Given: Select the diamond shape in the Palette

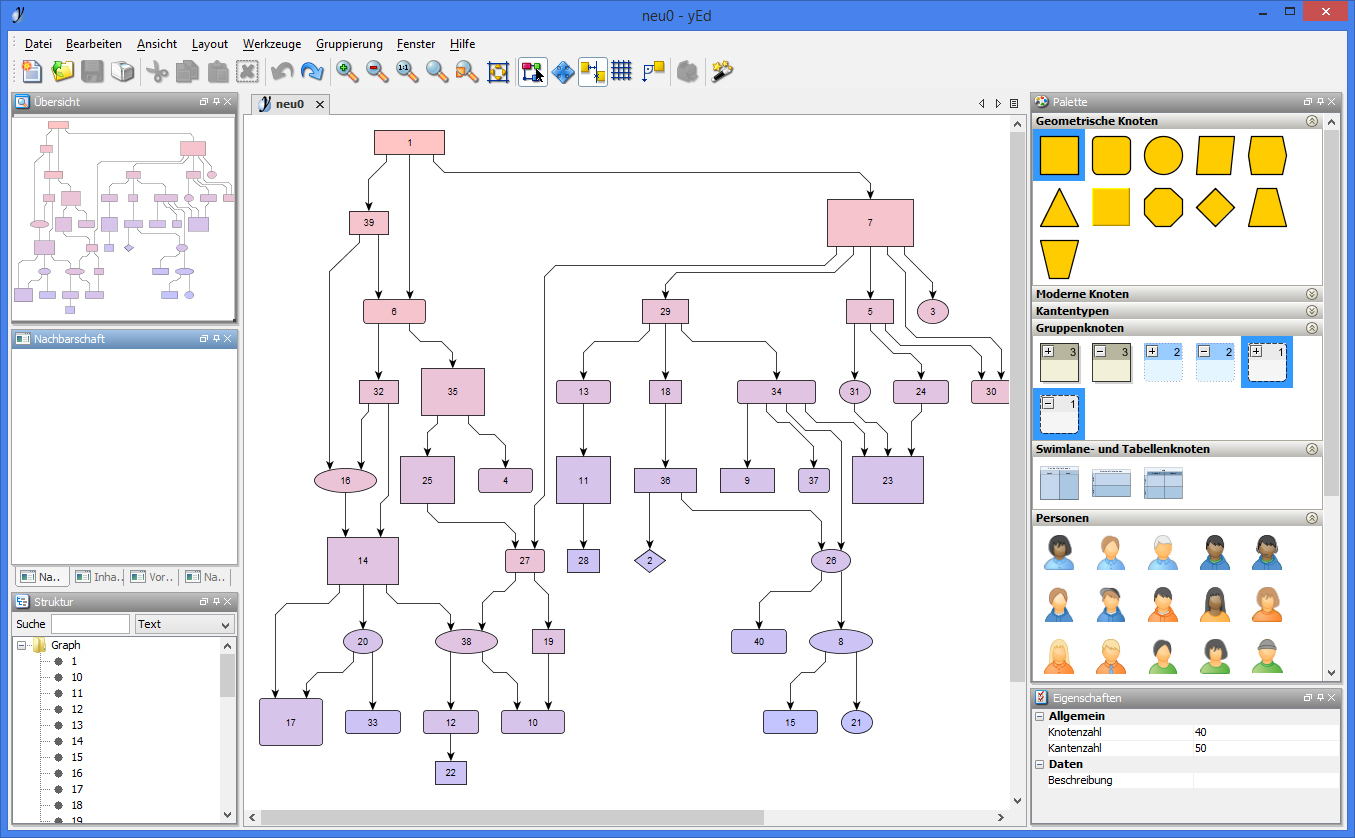Looking at the screenshot, I should (1215, 207).
